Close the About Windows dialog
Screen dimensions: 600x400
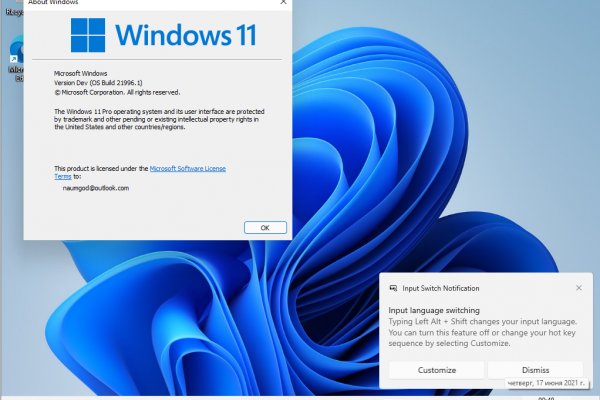[x=284, y=3]
